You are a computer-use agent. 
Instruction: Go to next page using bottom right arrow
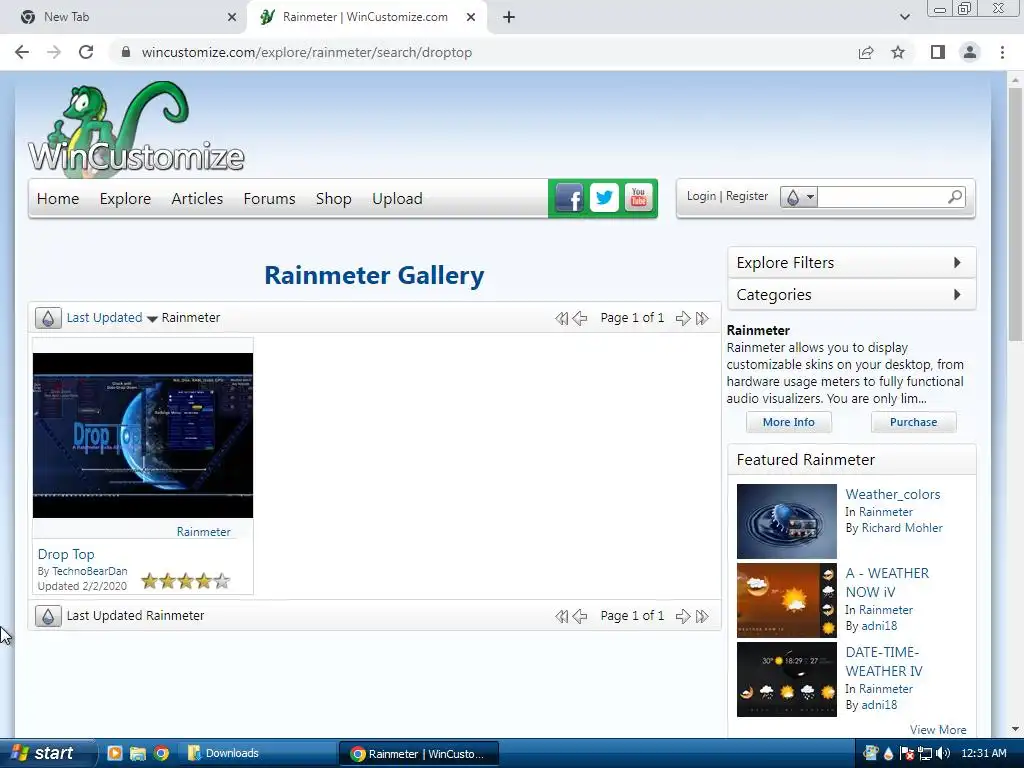coord(683,616)
